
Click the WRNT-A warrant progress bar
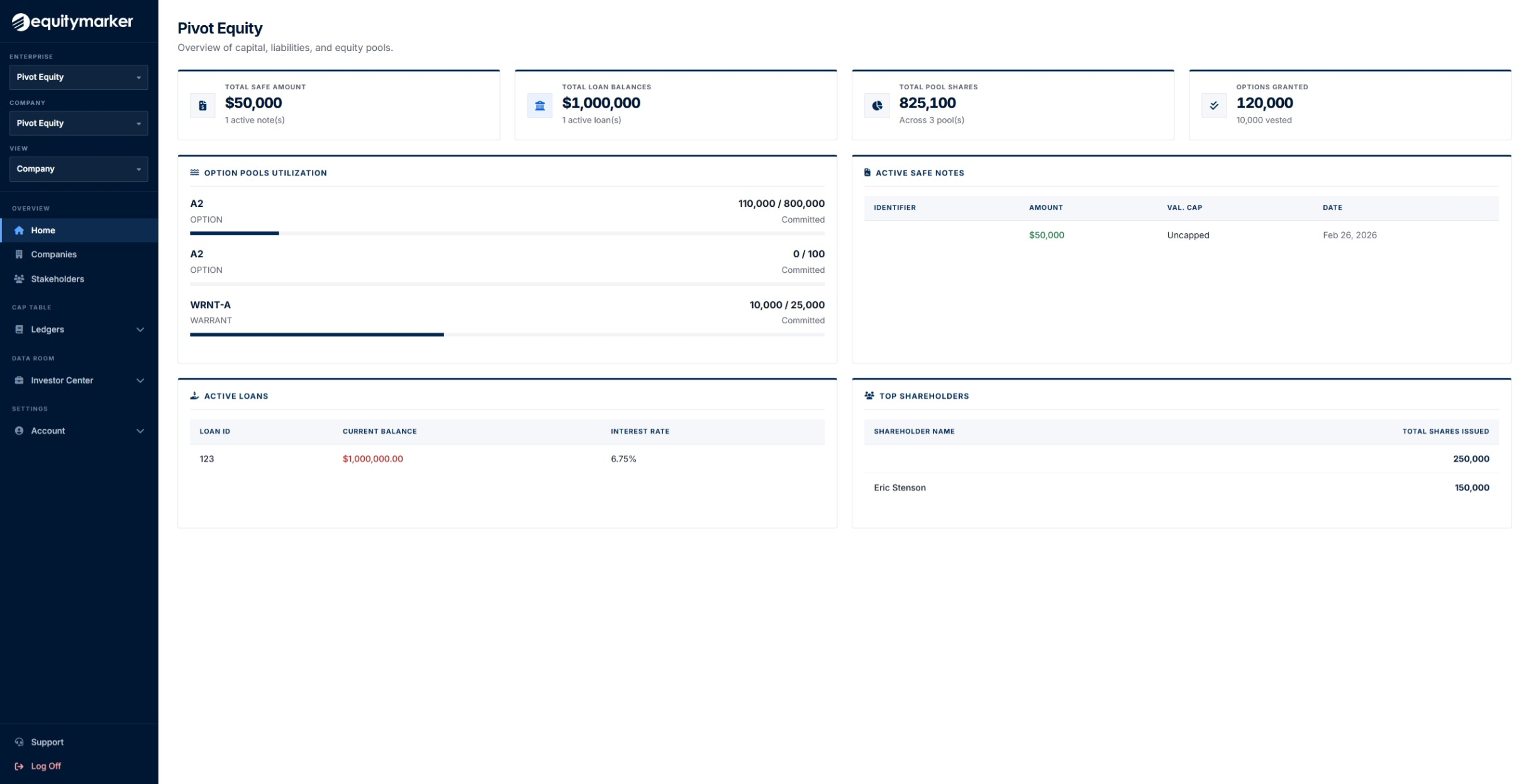pos(507,334)
